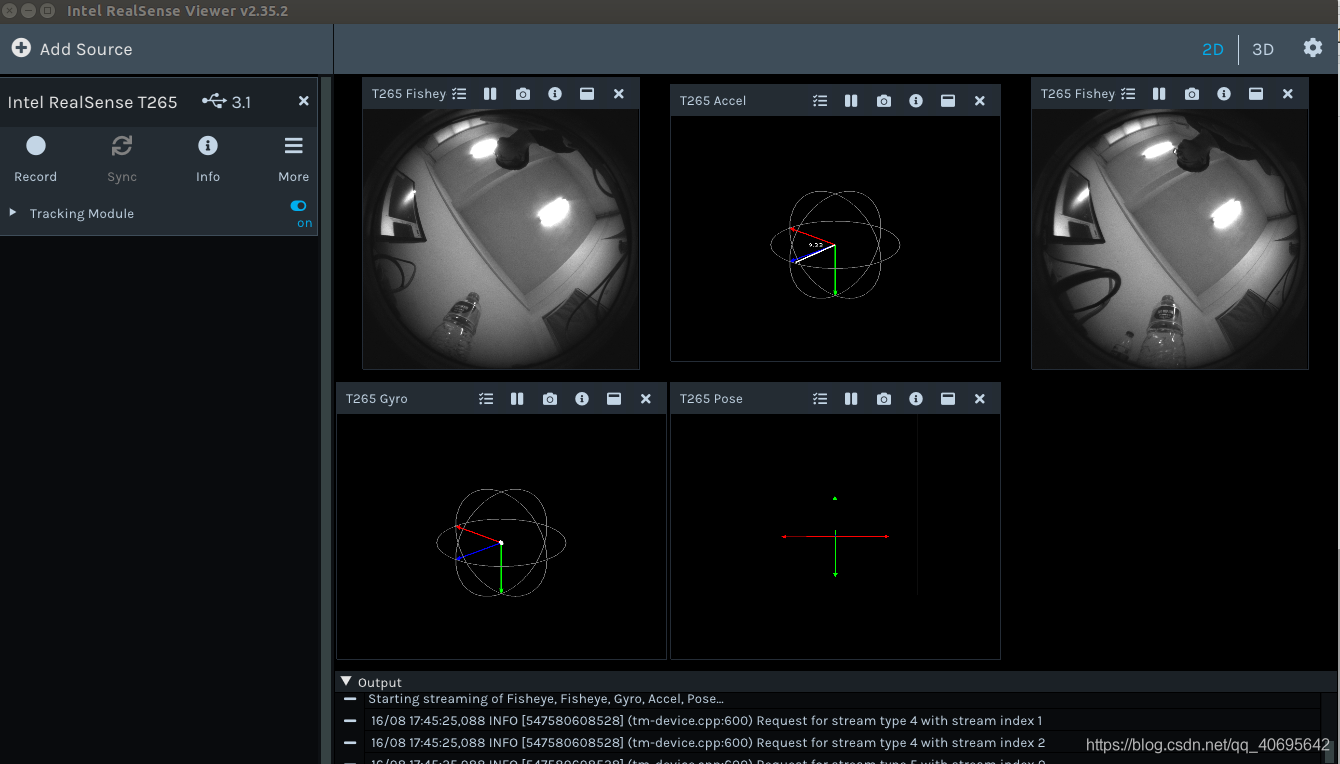The height and width of the screenshot is (764, 1340).
Task: Open metadata list for right Fisheye stream
Action: click(x=1128, y=94)
